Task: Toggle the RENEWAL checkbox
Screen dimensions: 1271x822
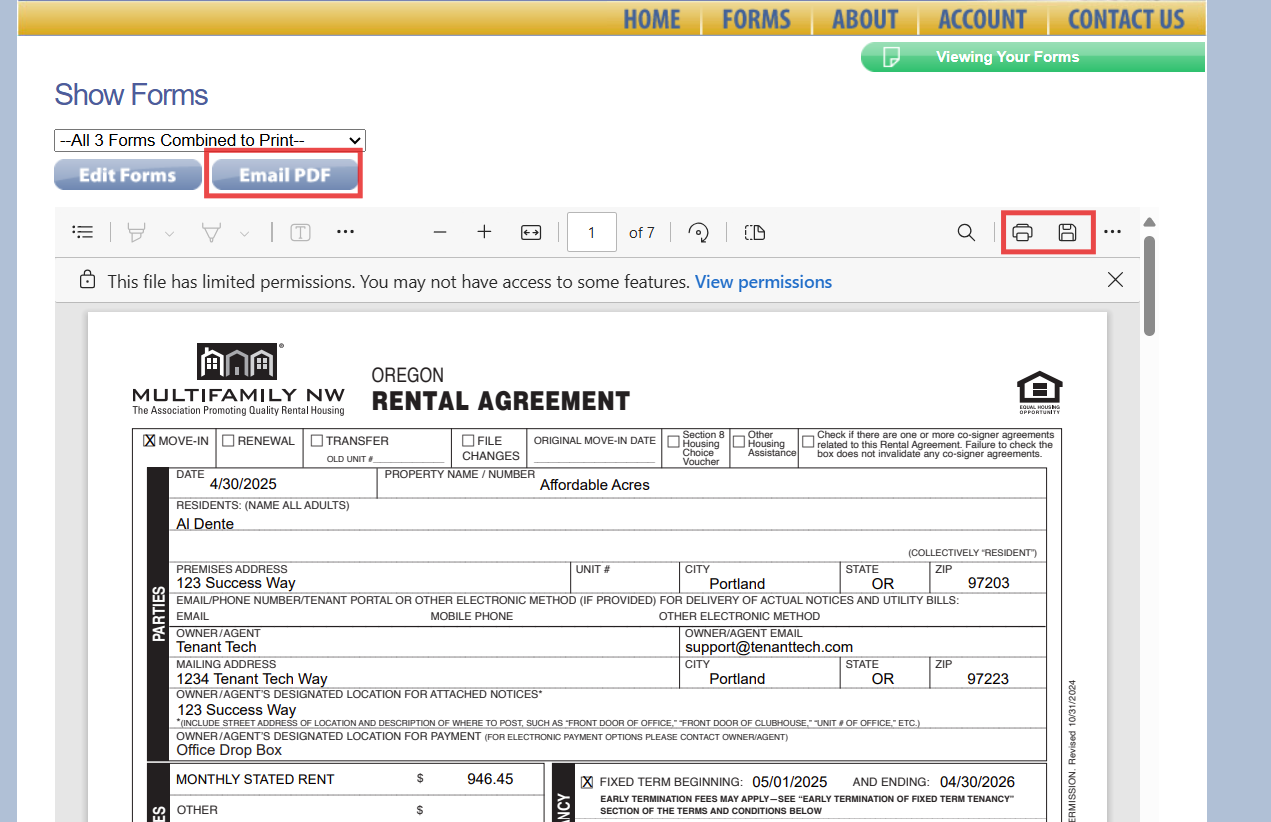Action: coord(228,440)
